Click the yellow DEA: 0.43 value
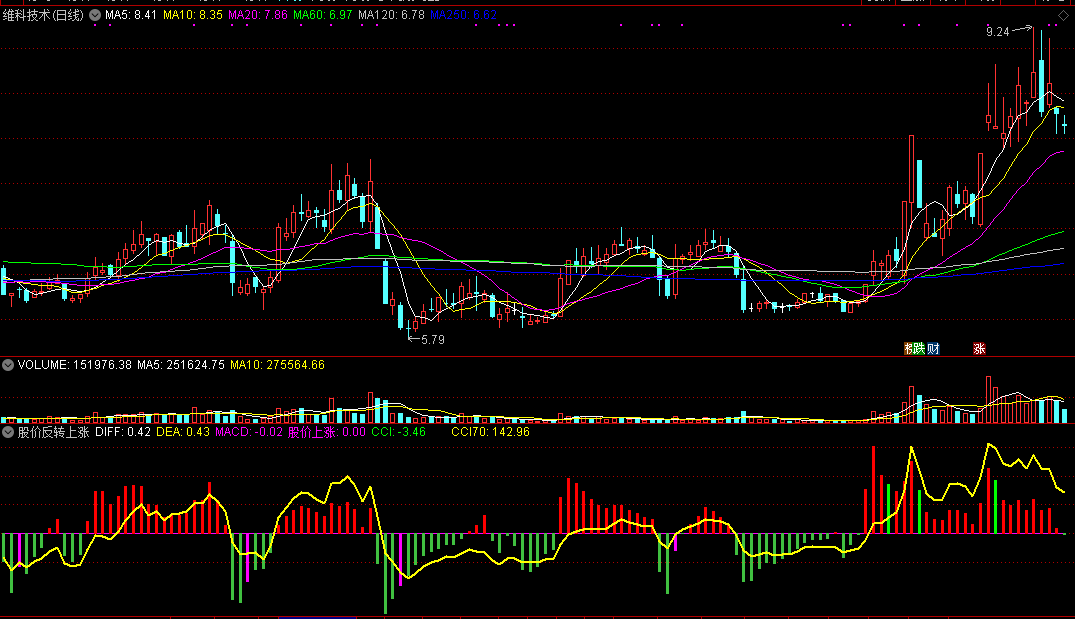Image resolution: width=1075 pixels, height=619 pixels. (x=183, y=432)
